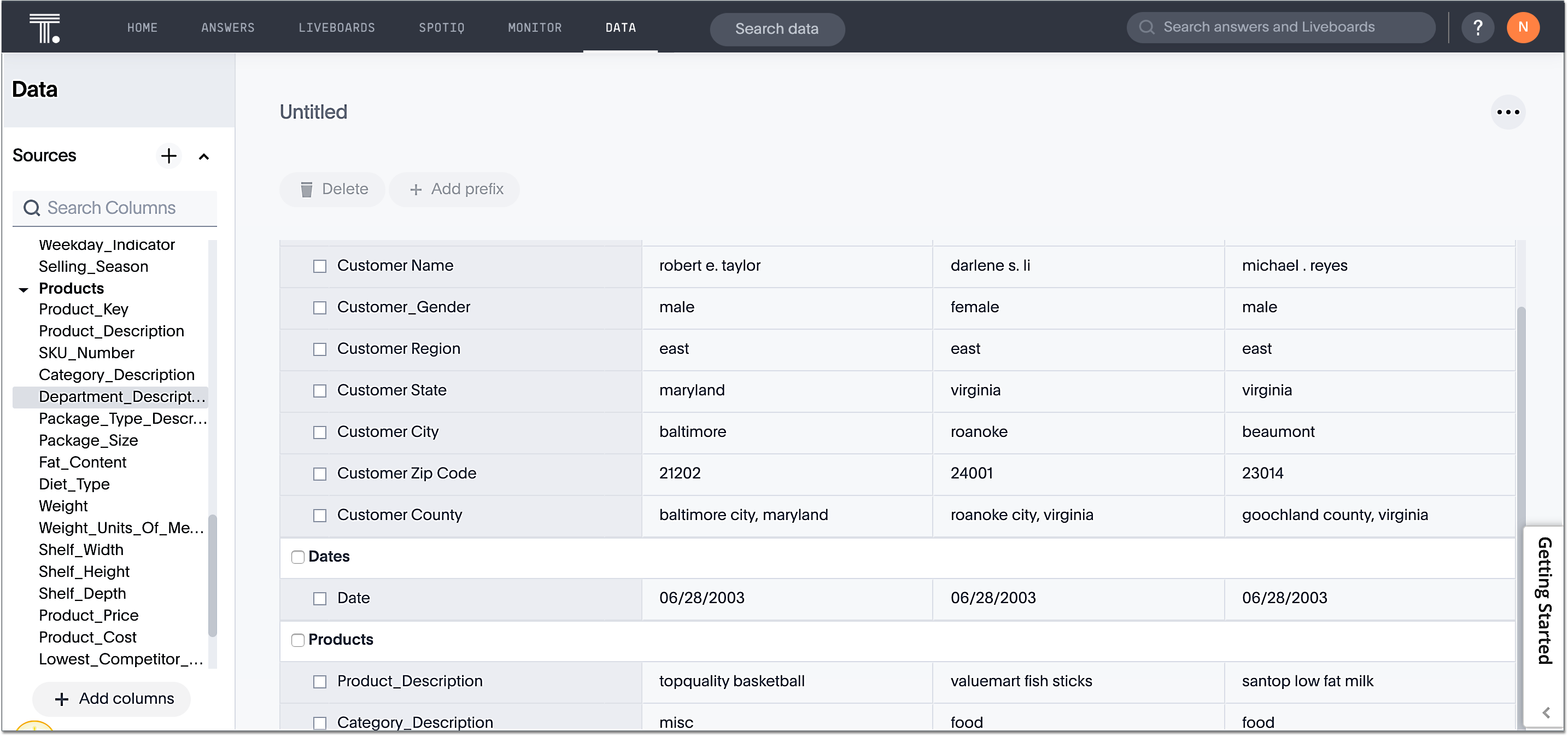The image size is (1568, 736).
Task: Click the ThoughtSpot logo icon
Action: (44, 28)
